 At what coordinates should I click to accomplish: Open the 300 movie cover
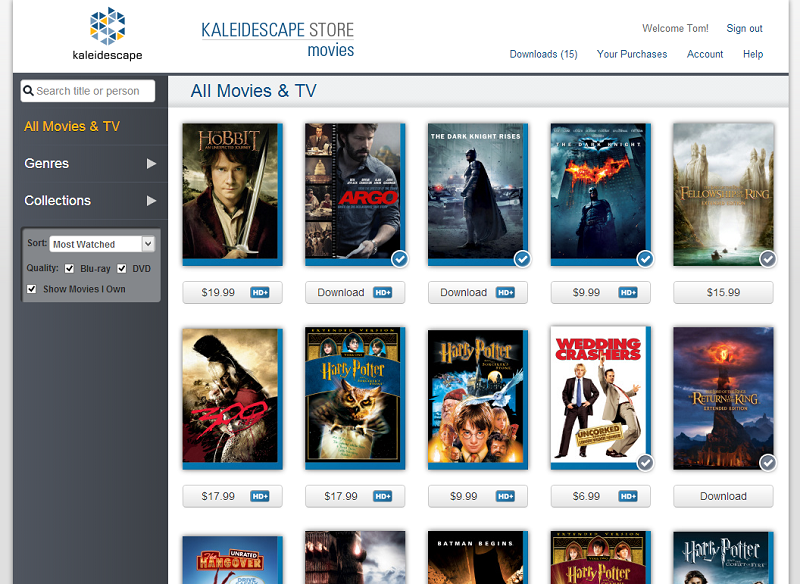(x=233, y=398)
